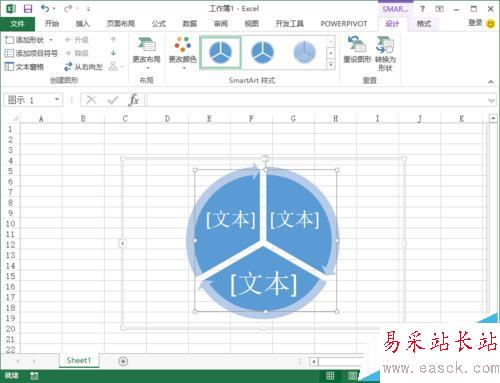Select the SmartArt 格式 (Format) tab
The height and width of the screenshot is (383, 500).
pyautogui.click(x=424, y=24)
